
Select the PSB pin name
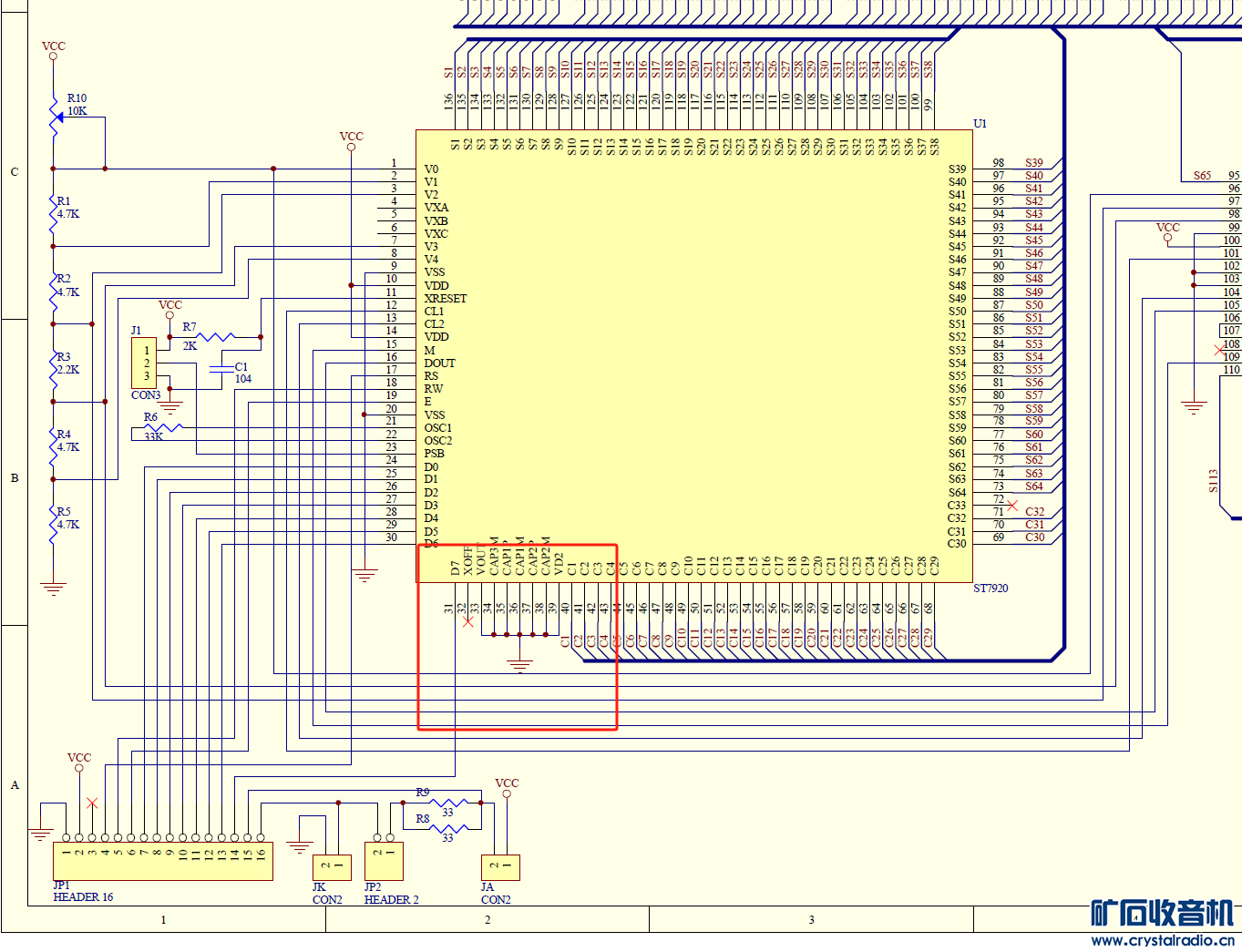pos(435,454)
